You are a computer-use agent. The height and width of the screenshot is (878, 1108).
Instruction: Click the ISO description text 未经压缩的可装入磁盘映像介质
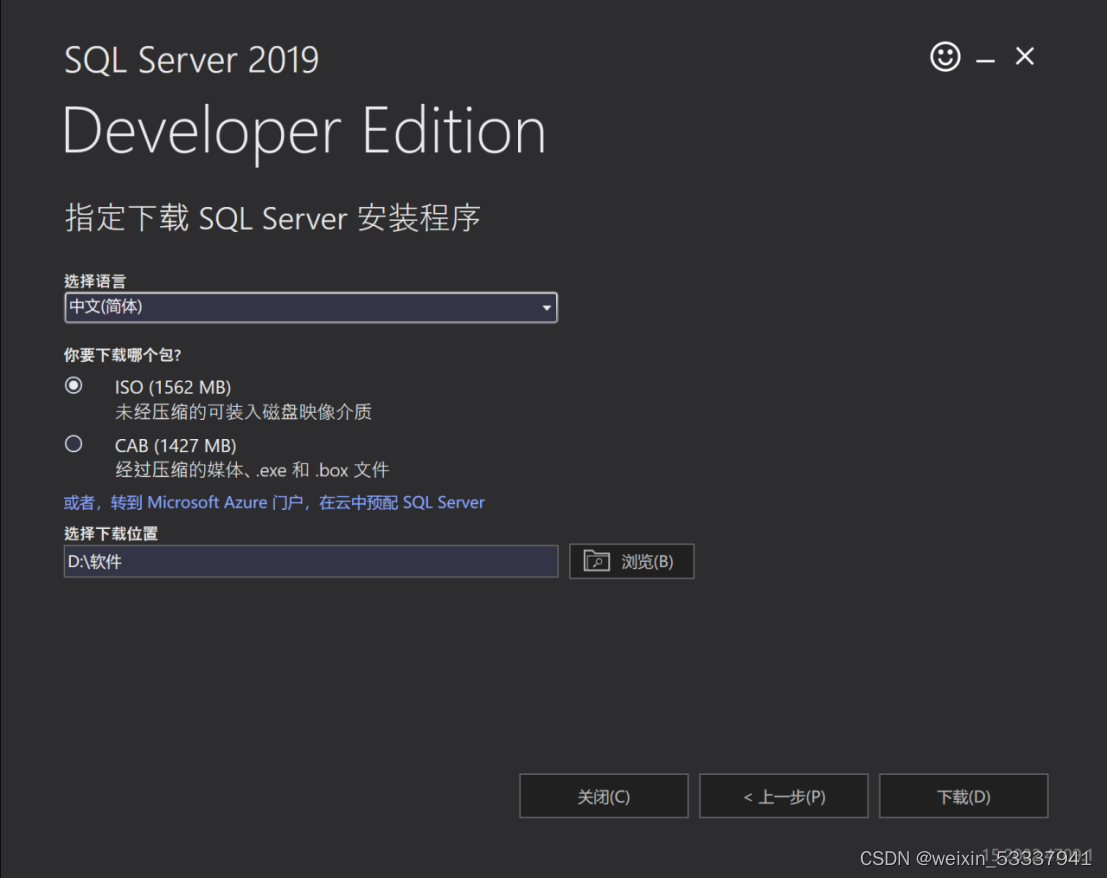tap(244, 412)
